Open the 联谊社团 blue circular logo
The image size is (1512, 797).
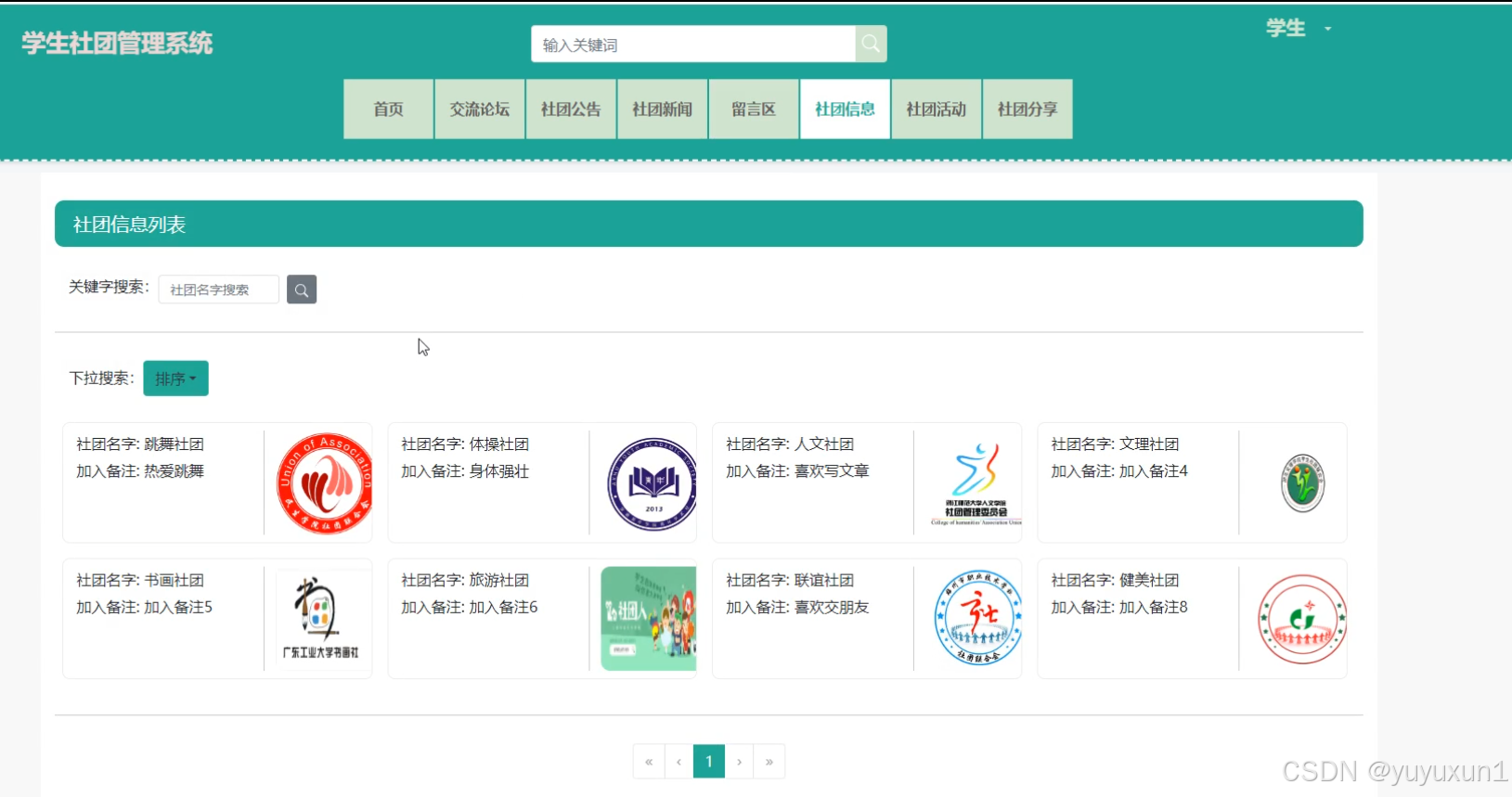click(x=977, y=618)
